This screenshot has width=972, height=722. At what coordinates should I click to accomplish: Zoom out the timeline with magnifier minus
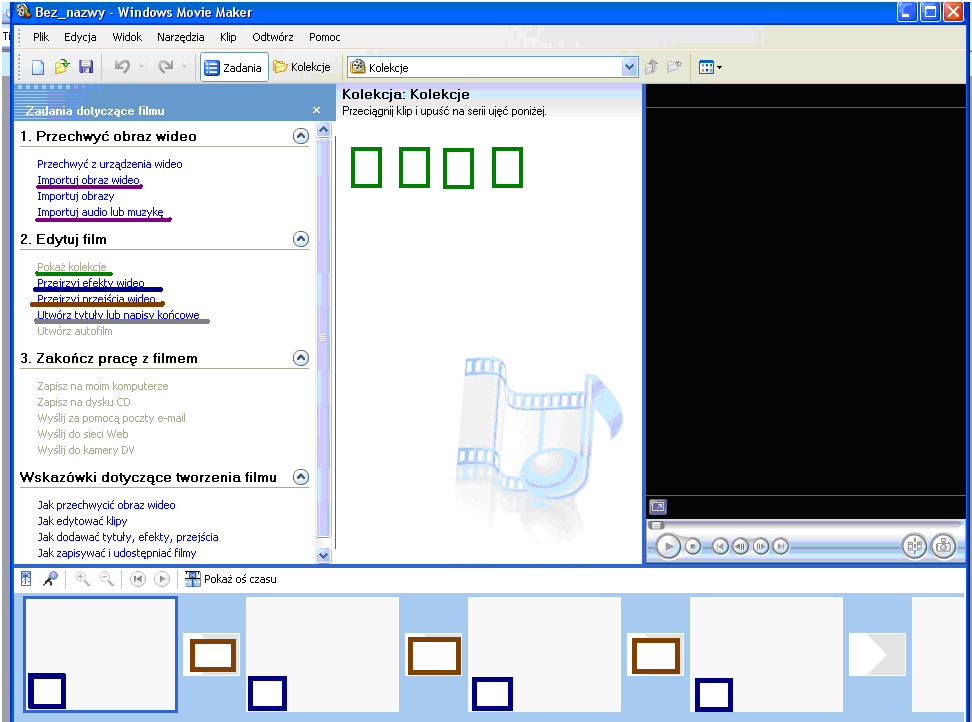tap(107, 578)
